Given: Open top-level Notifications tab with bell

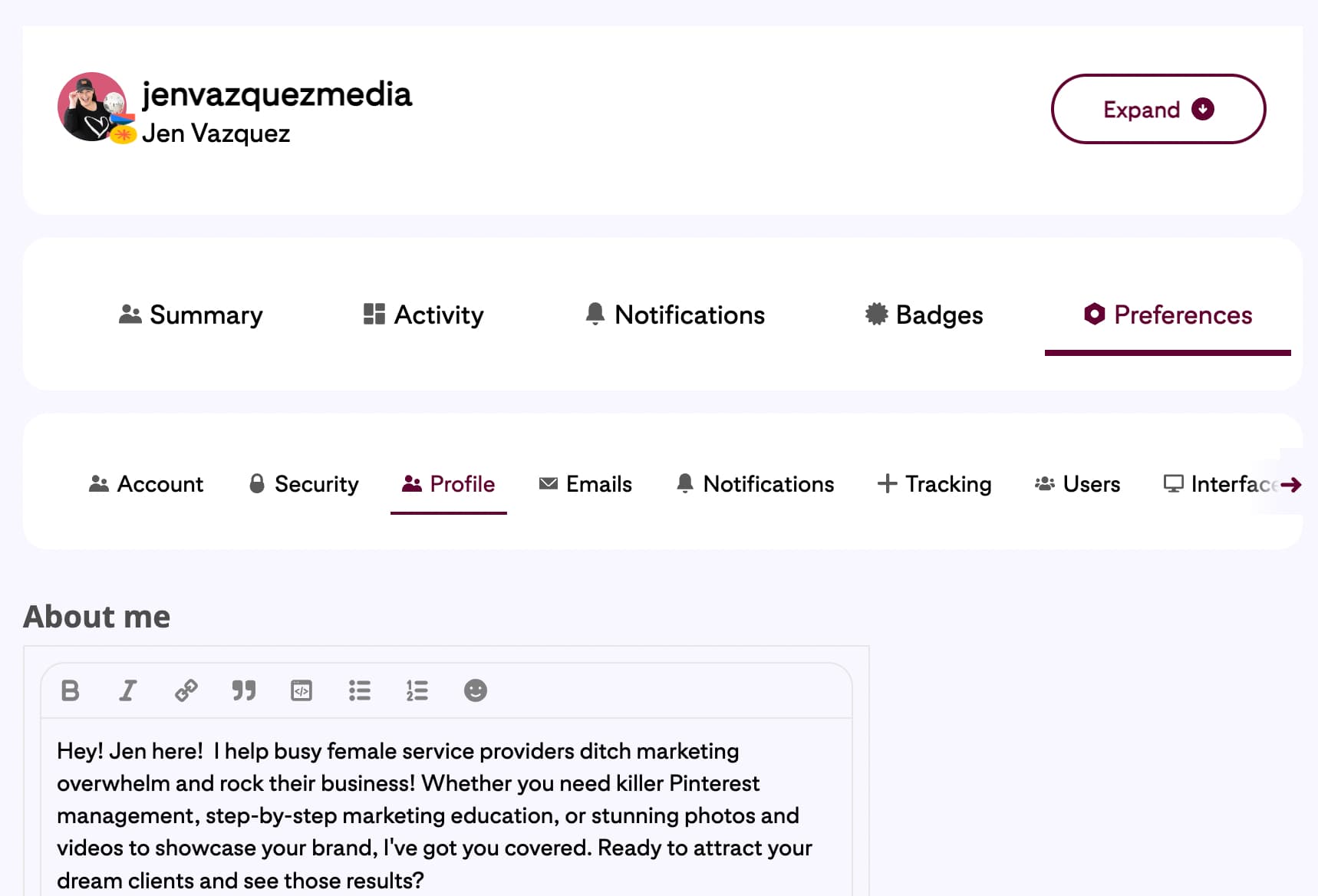Looking at the screenshot, I should tap(675, 315).
